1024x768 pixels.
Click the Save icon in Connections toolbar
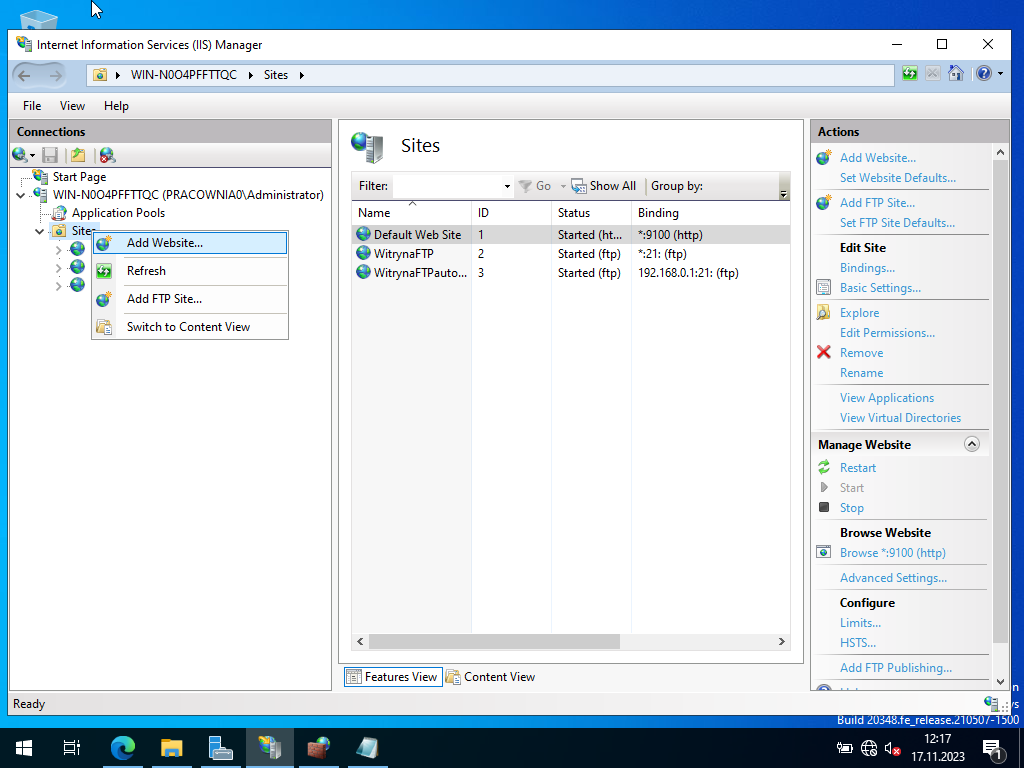[50, 155]
